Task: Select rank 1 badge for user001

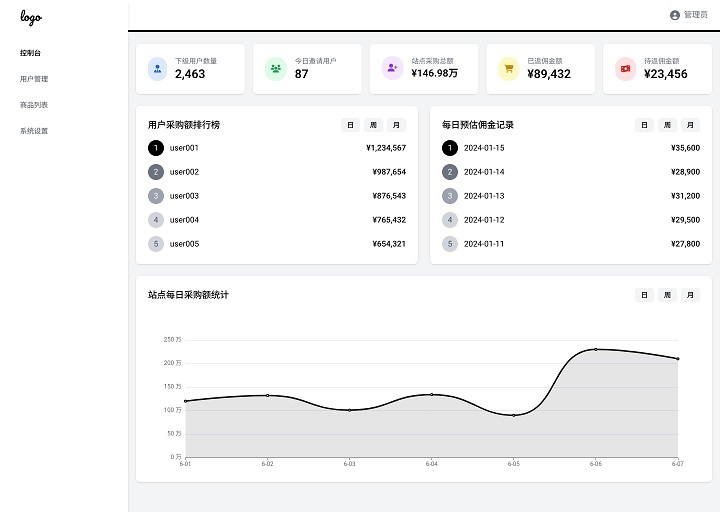Action: click(x=155, y=148)
